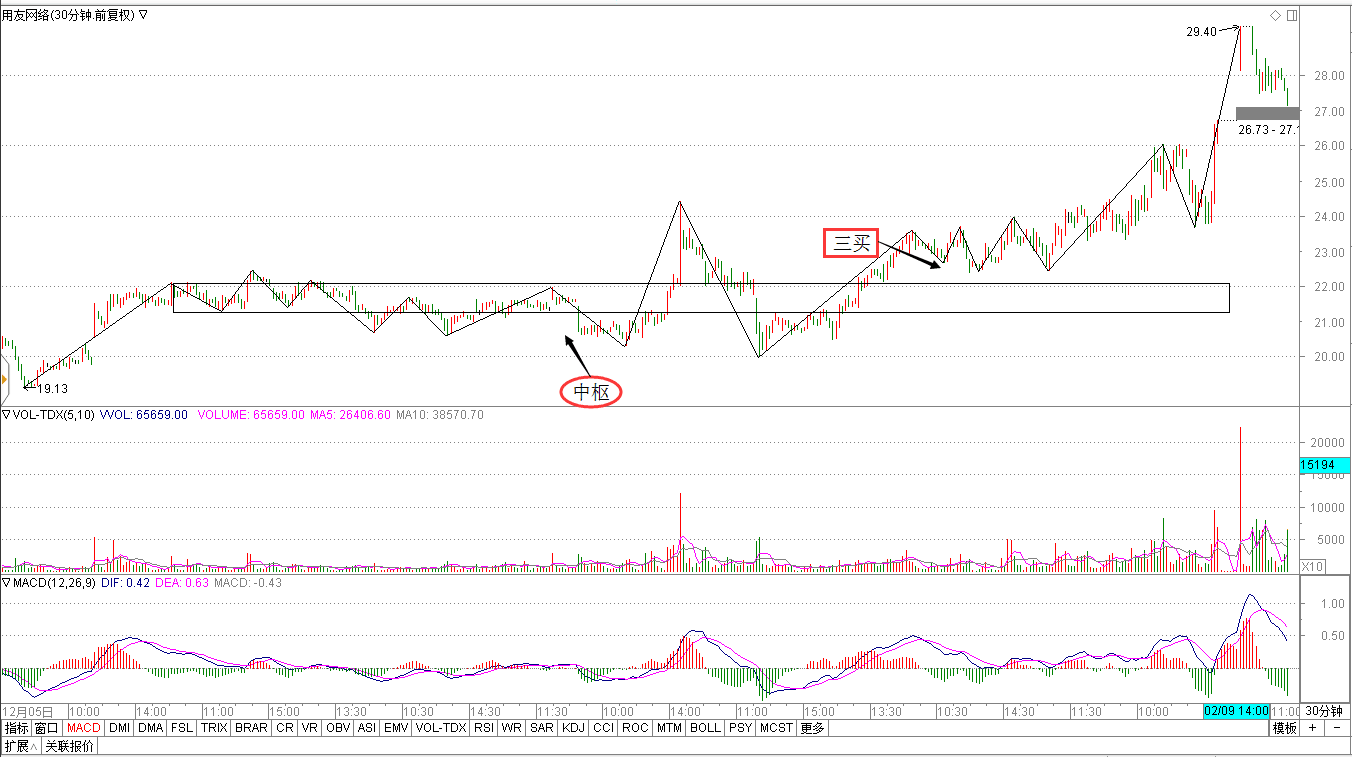Click the DEA: 0.63 value text

(x=184, y=583)
